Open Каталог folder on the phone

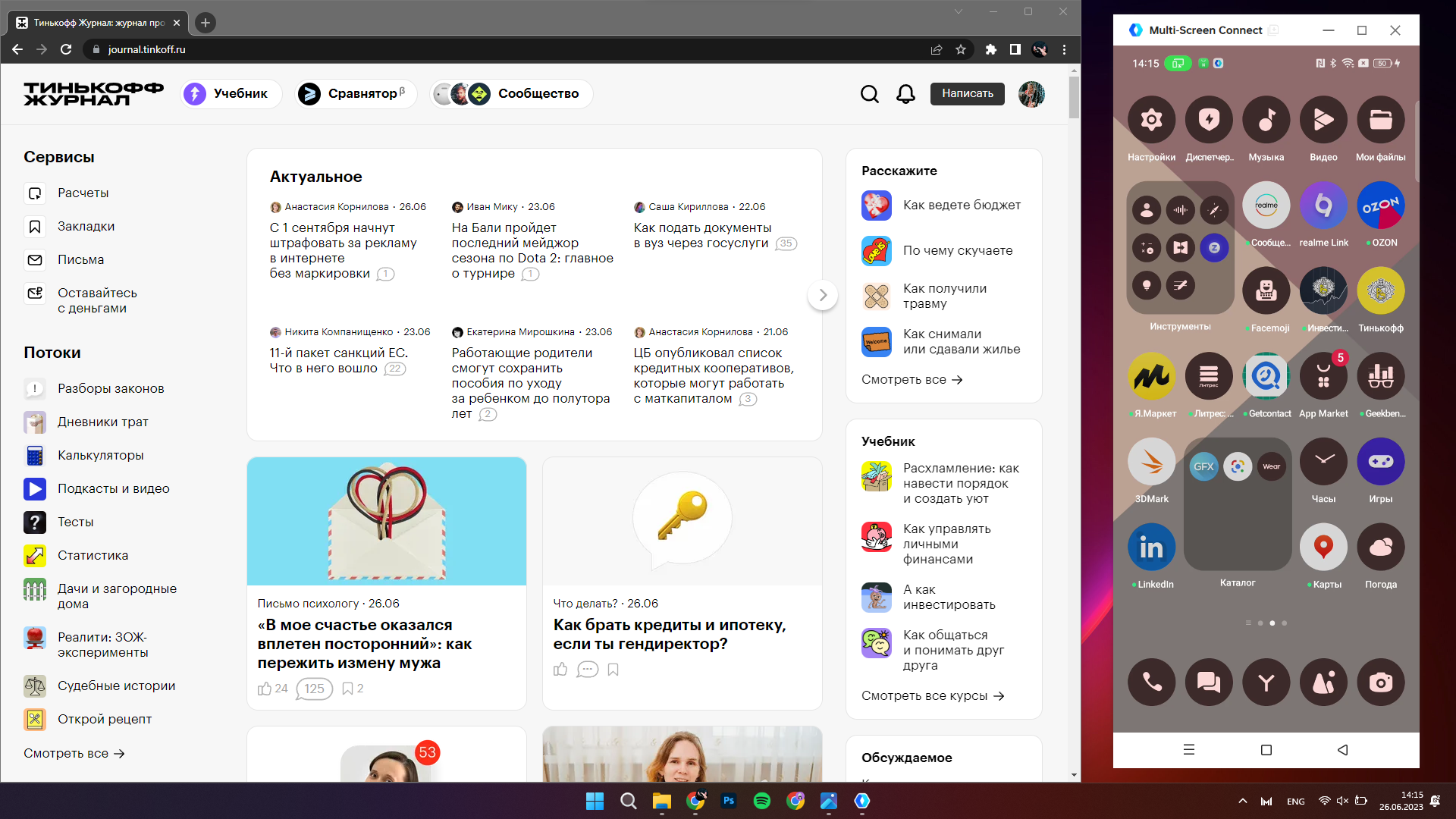[1238, 504]
